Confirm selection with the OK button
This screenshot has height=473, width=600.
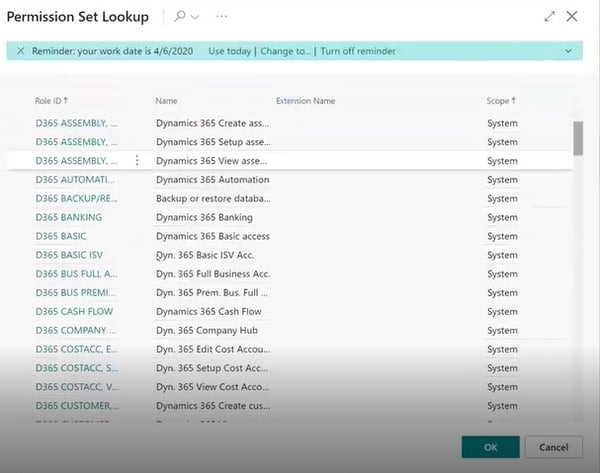(491, 447)
